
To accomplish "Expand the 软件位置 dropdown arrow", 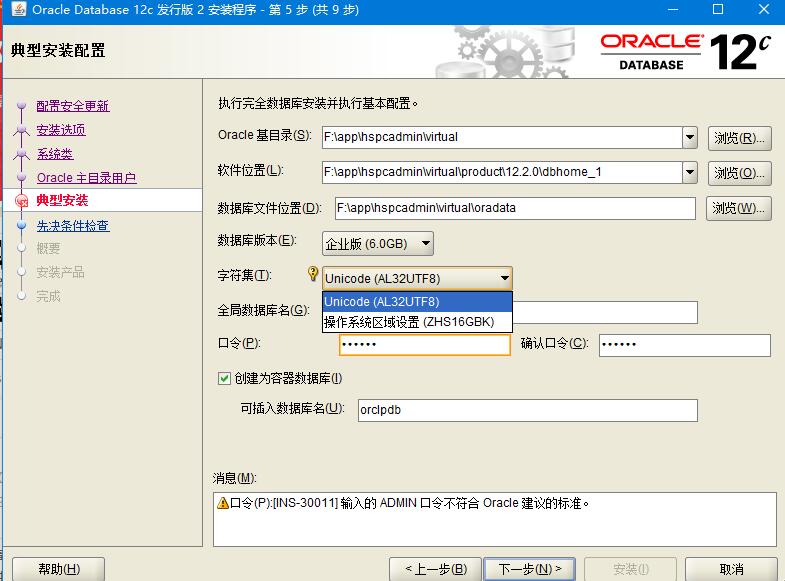I will click(689, 172).
